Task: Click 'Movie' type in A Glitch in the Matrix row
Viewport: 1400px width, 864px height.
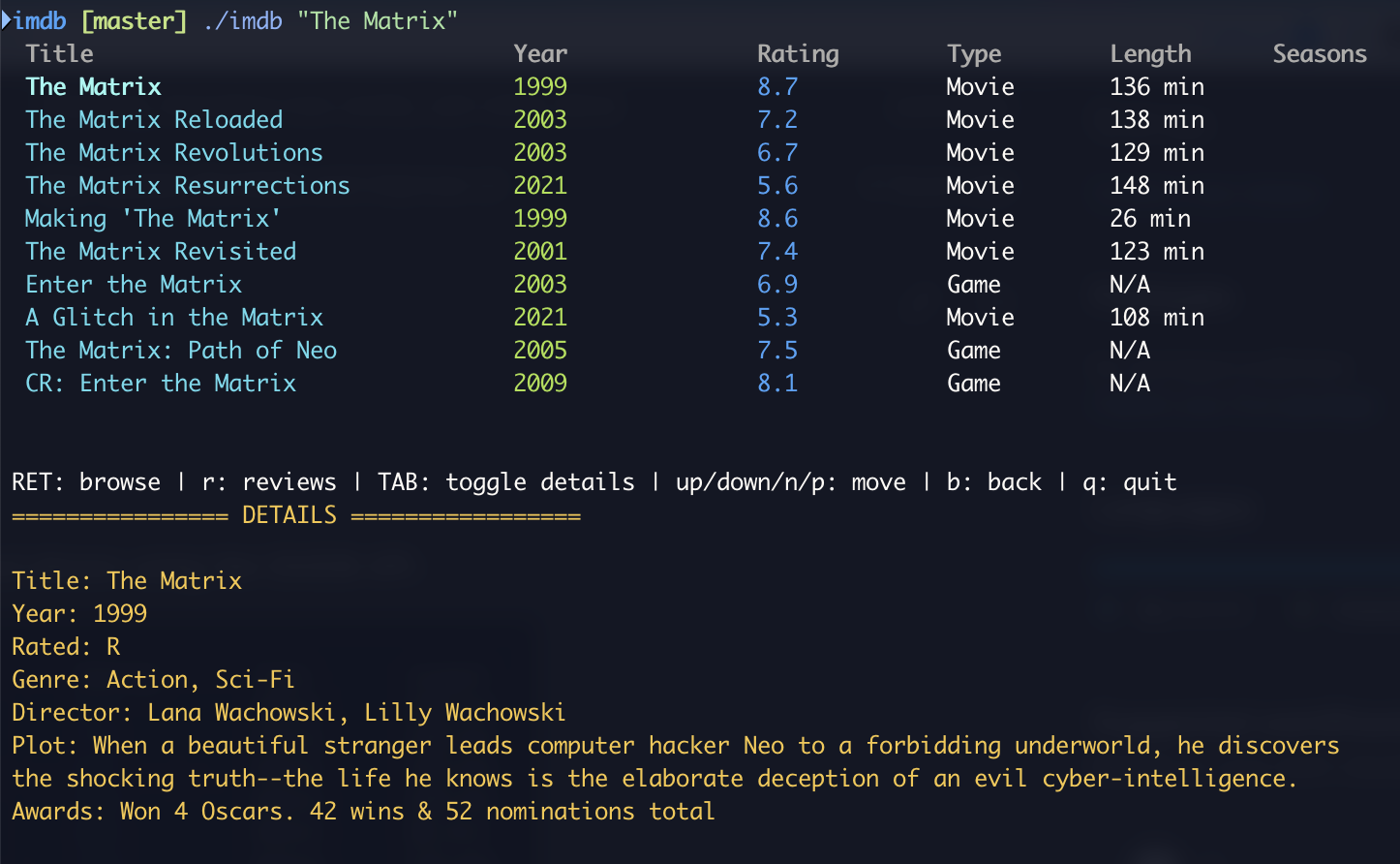Action: pos(981,317)
